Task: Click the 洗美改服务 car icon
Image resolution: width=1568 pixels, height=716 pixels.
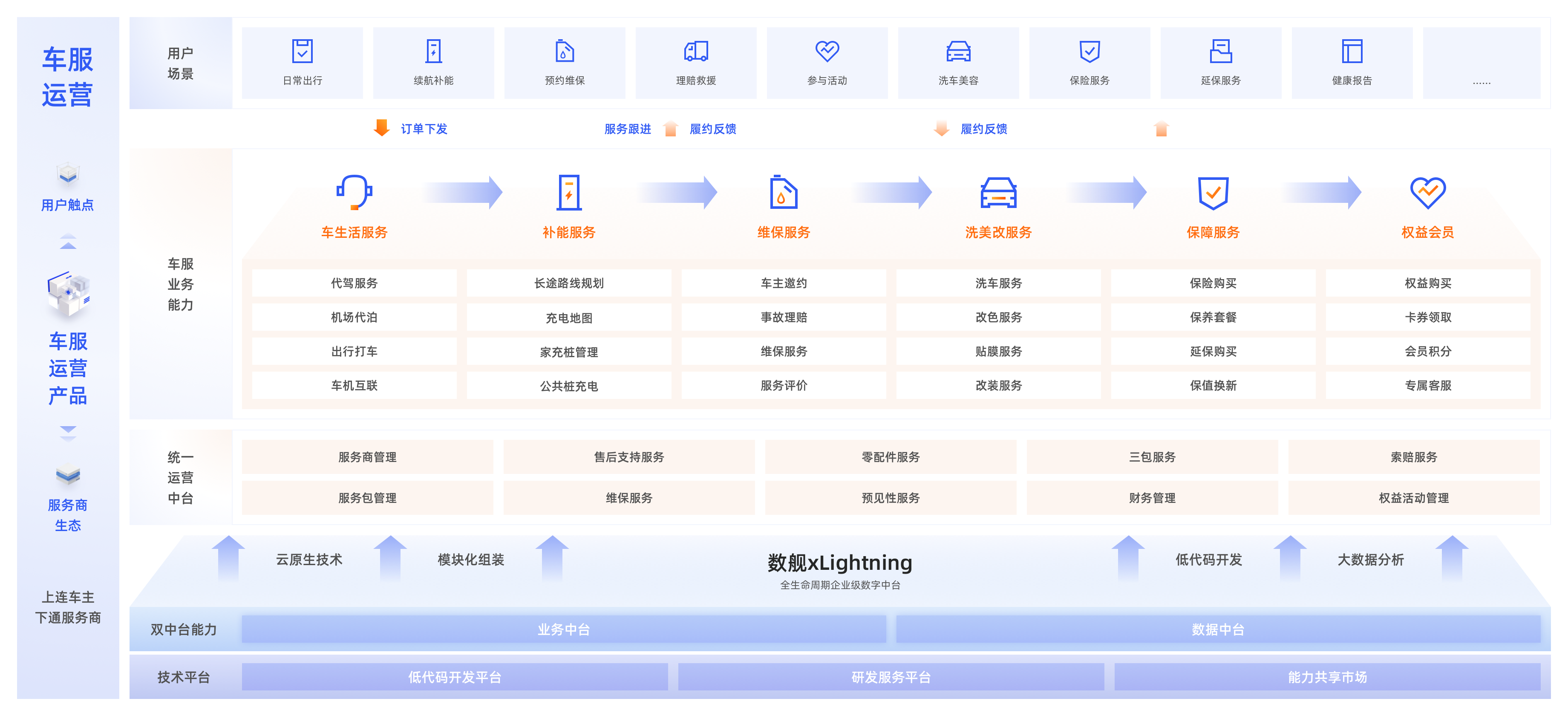Action: [998, 192]
